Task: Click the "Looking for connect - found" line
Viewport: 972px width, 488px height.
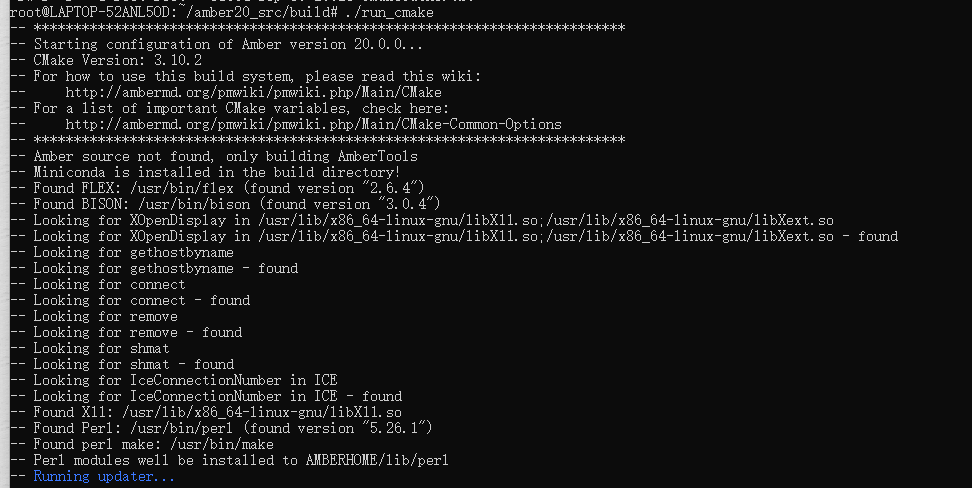Action: (141, 300)
